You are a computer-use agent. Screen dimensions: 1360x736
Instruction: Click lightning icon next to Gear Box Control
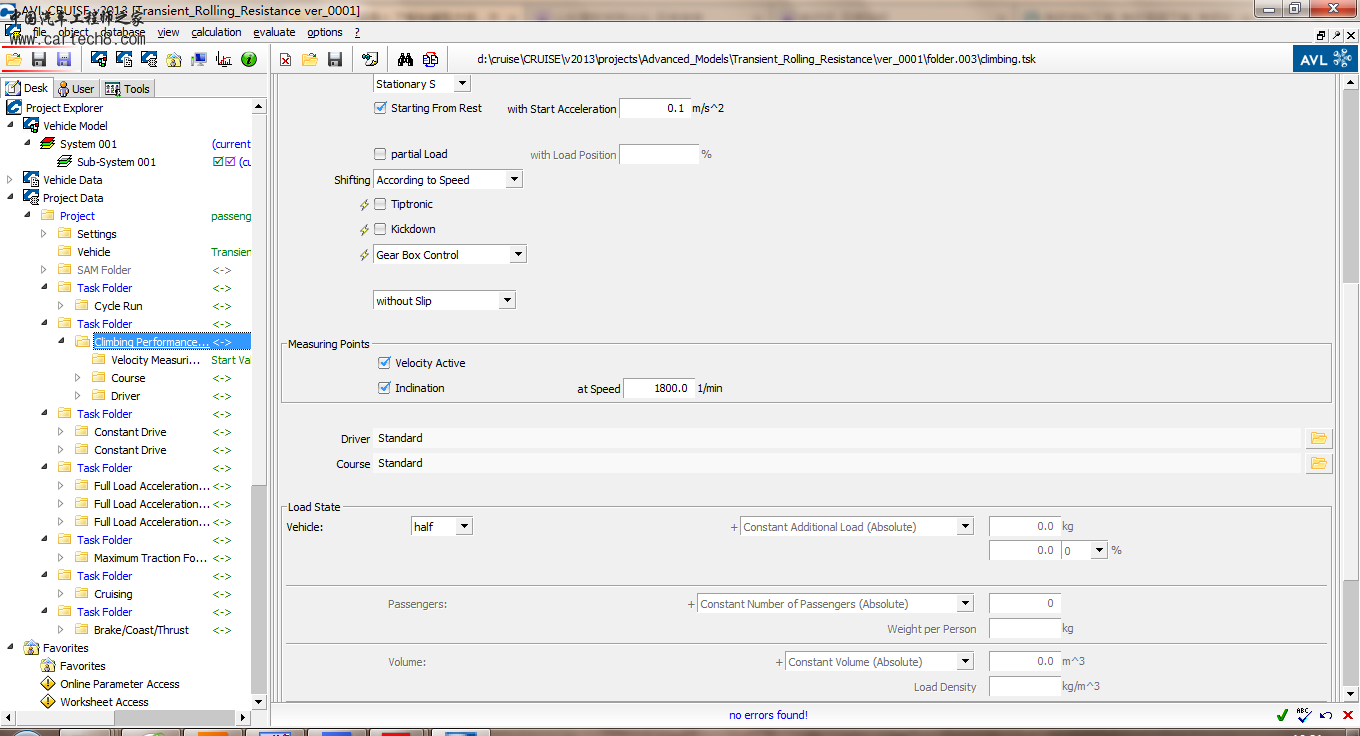tap(364, 256)
